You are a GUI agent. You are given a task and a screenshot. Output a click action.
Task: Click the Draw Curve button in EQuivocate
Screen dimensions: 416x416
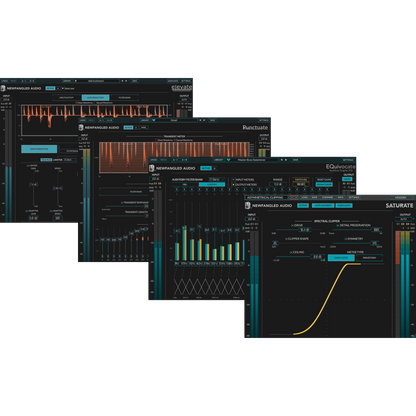click(324, 184)
